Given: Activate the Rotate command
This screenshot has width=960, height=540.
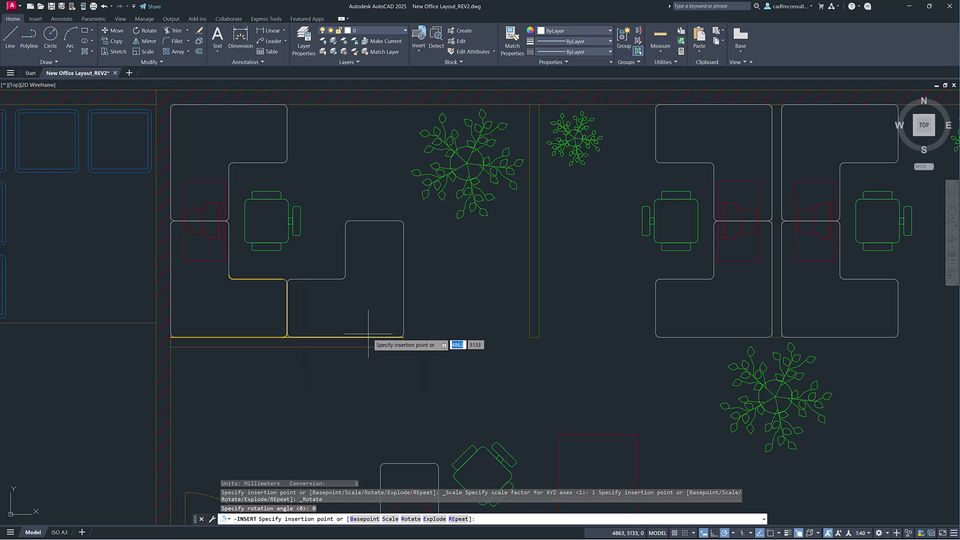Looking at the screenshot, I should [x=144, y=31].
